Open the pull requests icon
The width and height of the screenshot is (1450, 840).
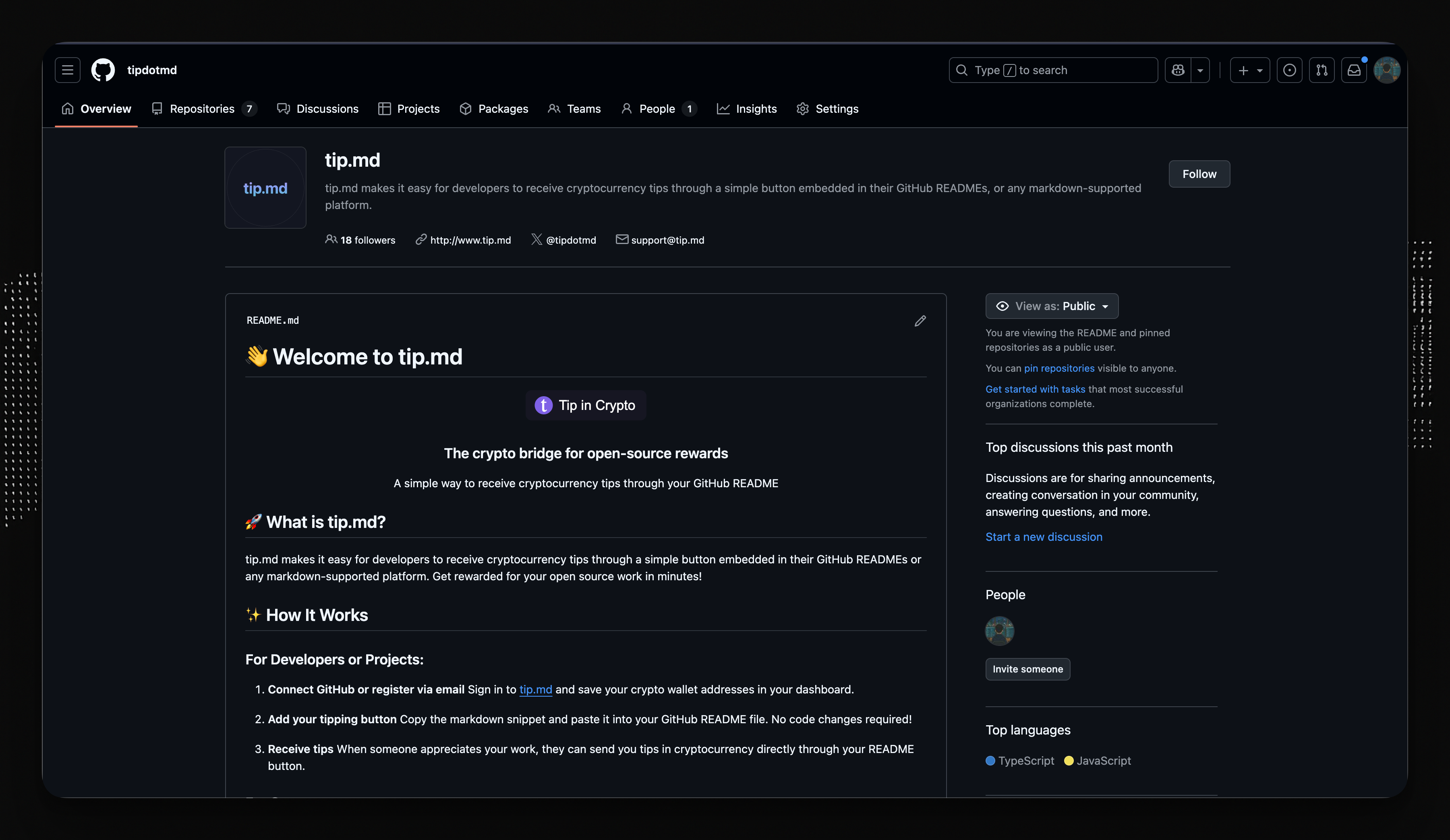click(1322, 70)
